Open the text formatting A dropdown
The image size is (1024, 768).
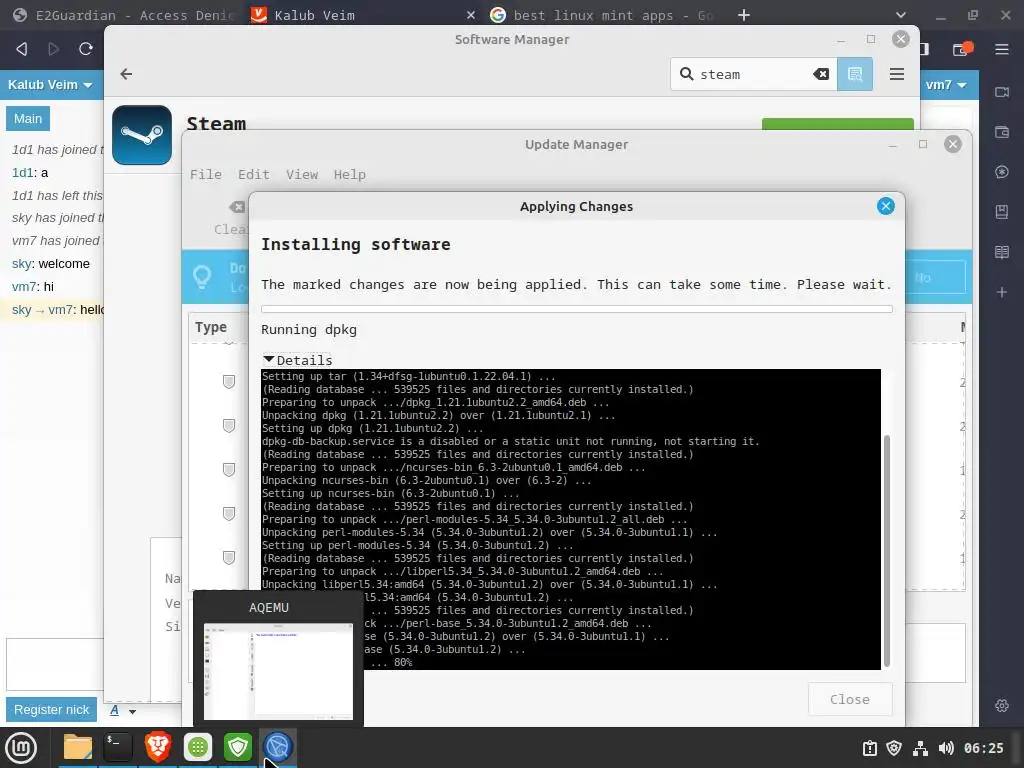click(123, 711)
